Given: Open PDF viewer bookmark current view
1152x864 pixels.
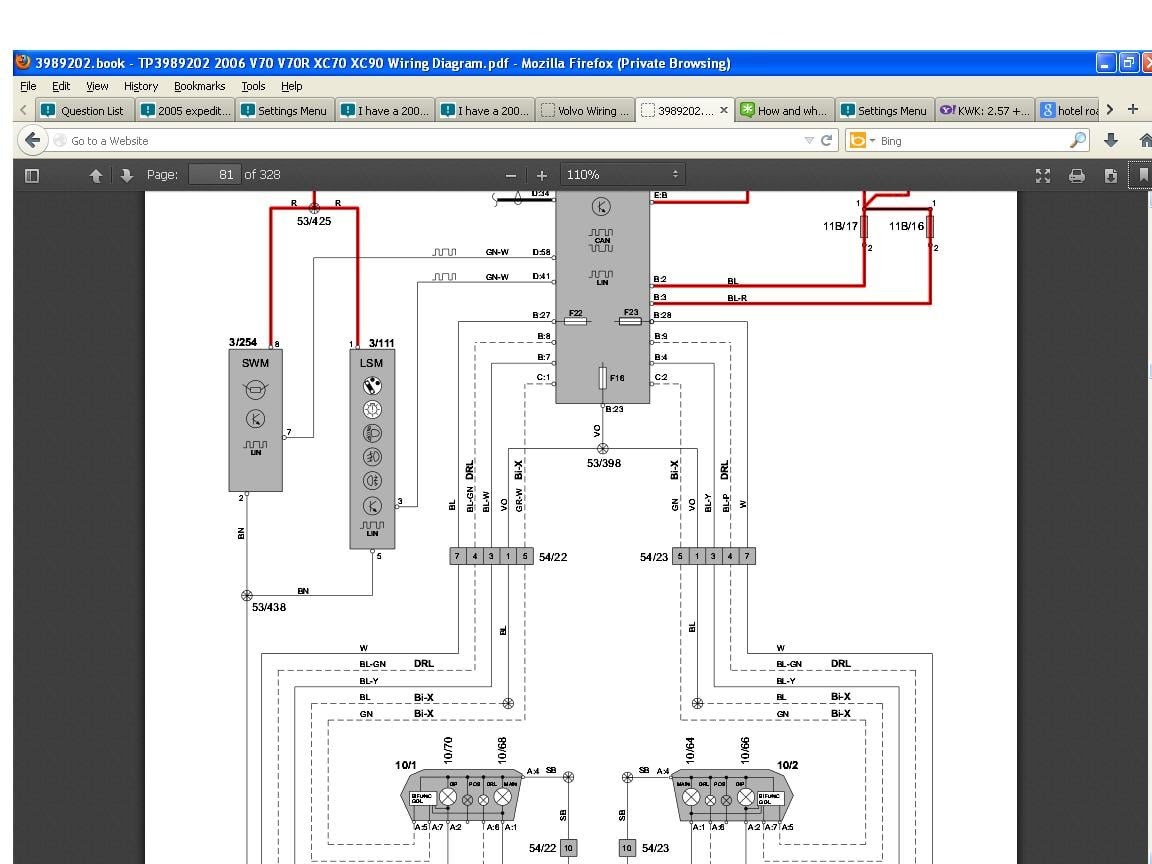Looking at the screenshot, I should tap(1142, 176).
